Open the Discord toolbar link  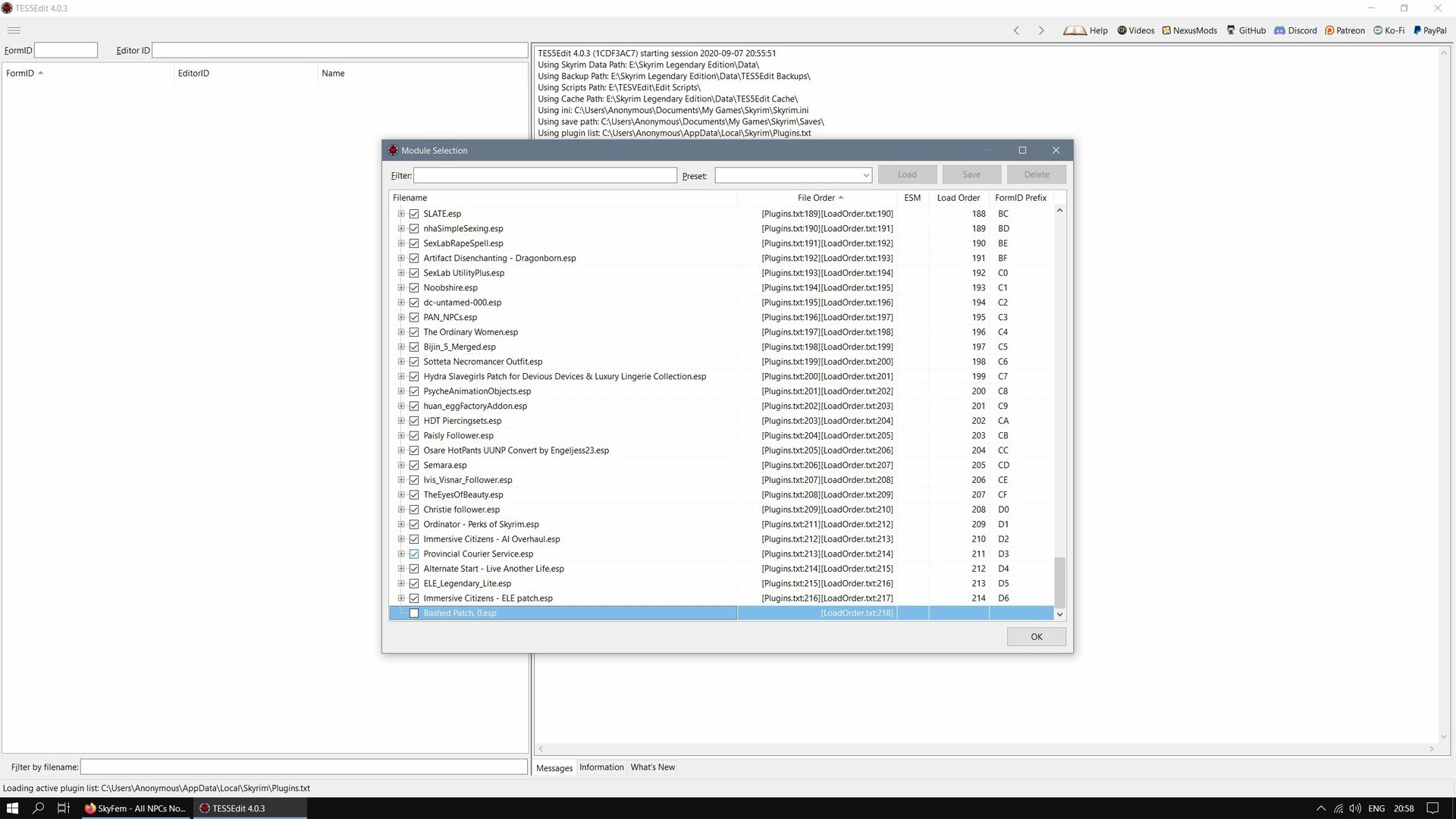1295,30
